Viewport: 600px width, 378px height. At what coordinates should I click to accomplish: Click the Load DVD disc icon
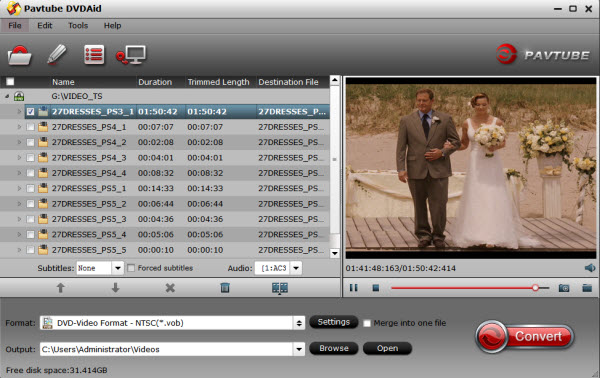pos(20,55)
